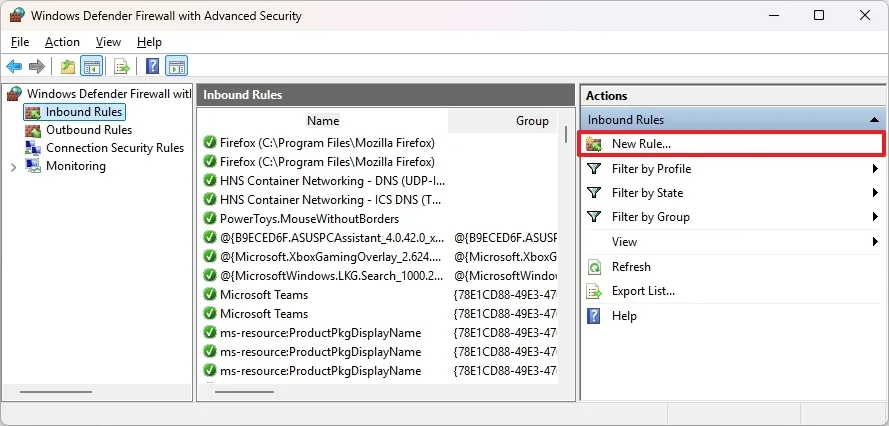Click the Up one level folder icon
The width and height of the screenshot is (889, 426).
tap(68, 66)
